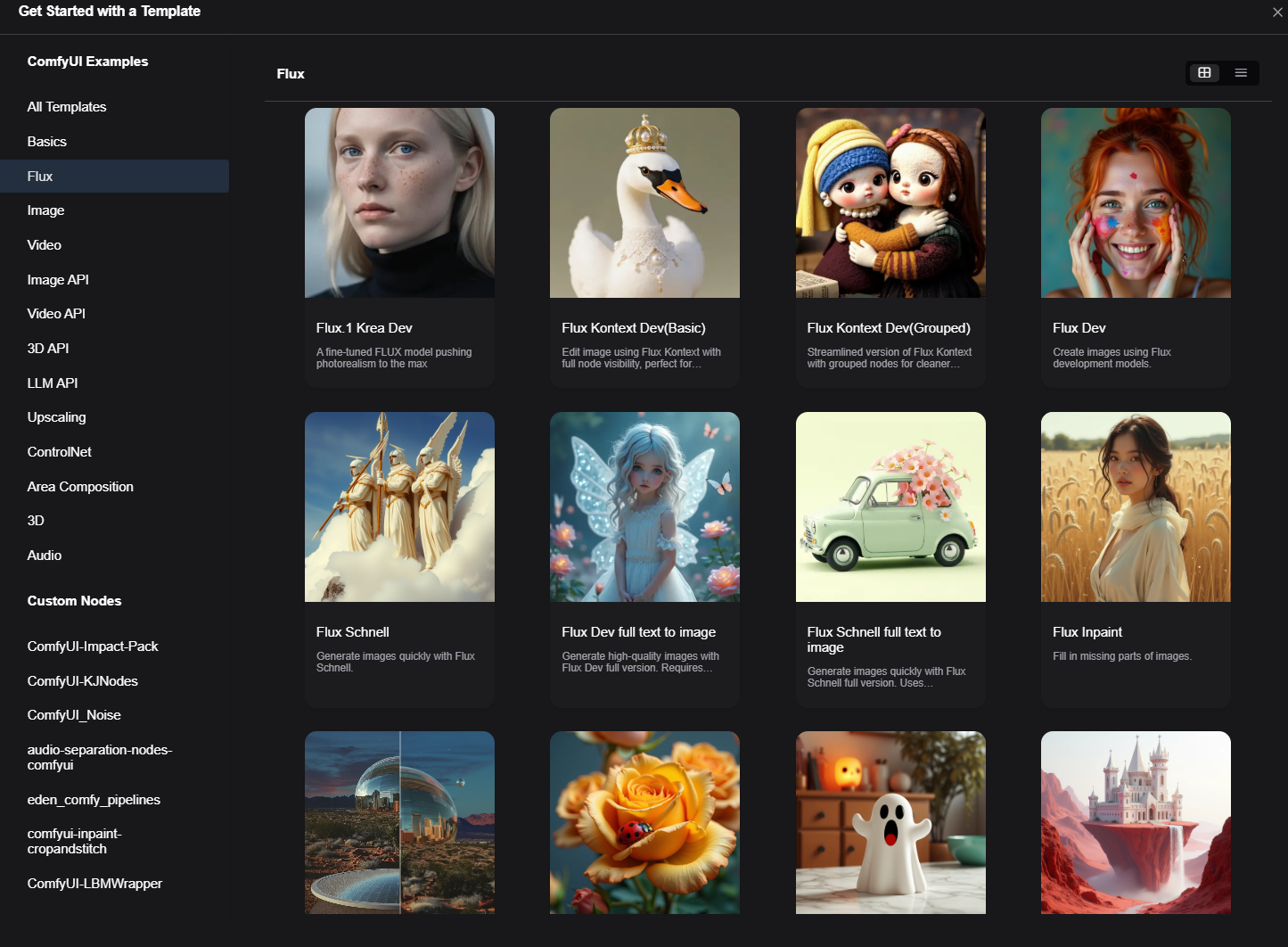Screen dimensions: 1288x947
Task: Select the LLM API category
Action: (114, 383)
